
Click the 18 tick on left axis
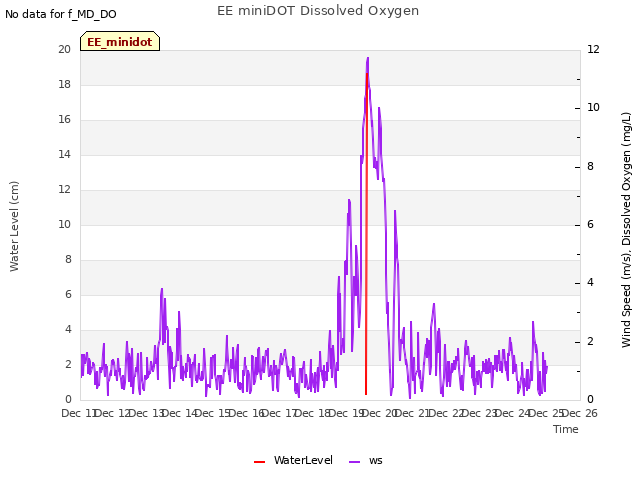point(64,84)
